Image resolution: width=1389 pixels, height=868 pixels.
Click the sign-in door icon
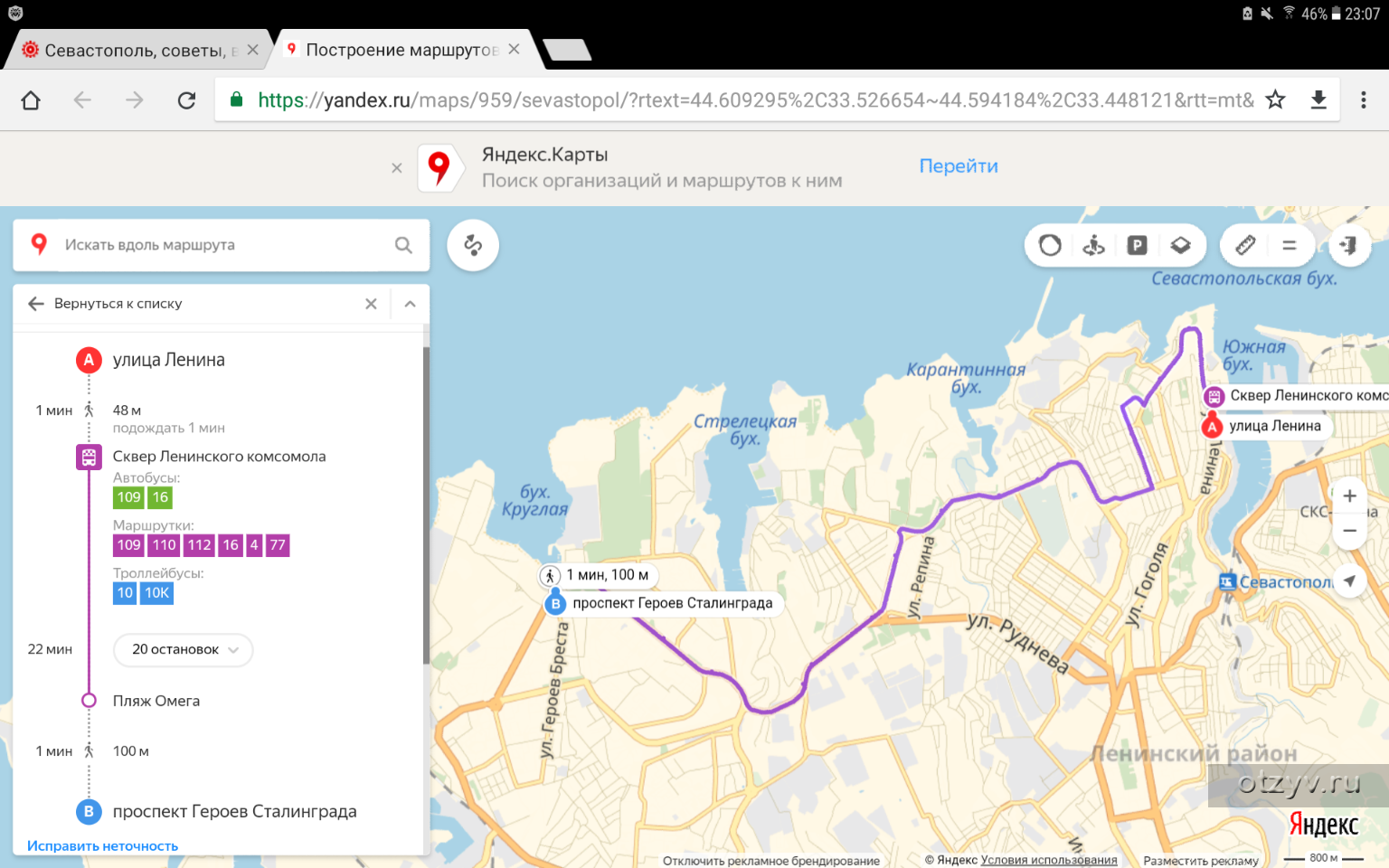point(1348,245)
